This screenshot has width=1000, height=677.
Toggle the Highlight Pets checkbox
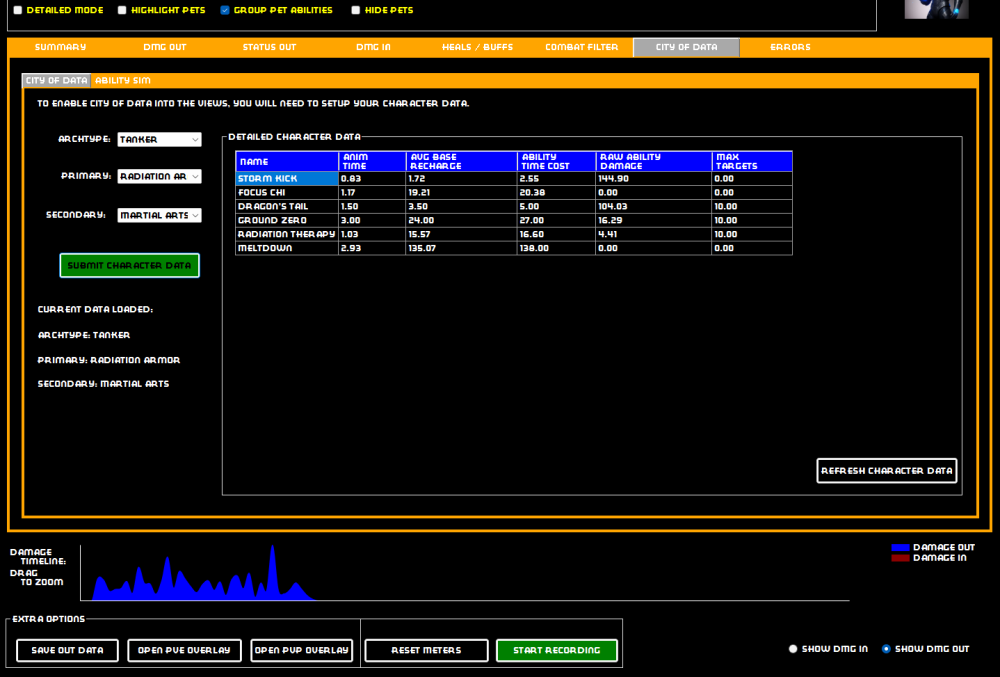point(122,10)
